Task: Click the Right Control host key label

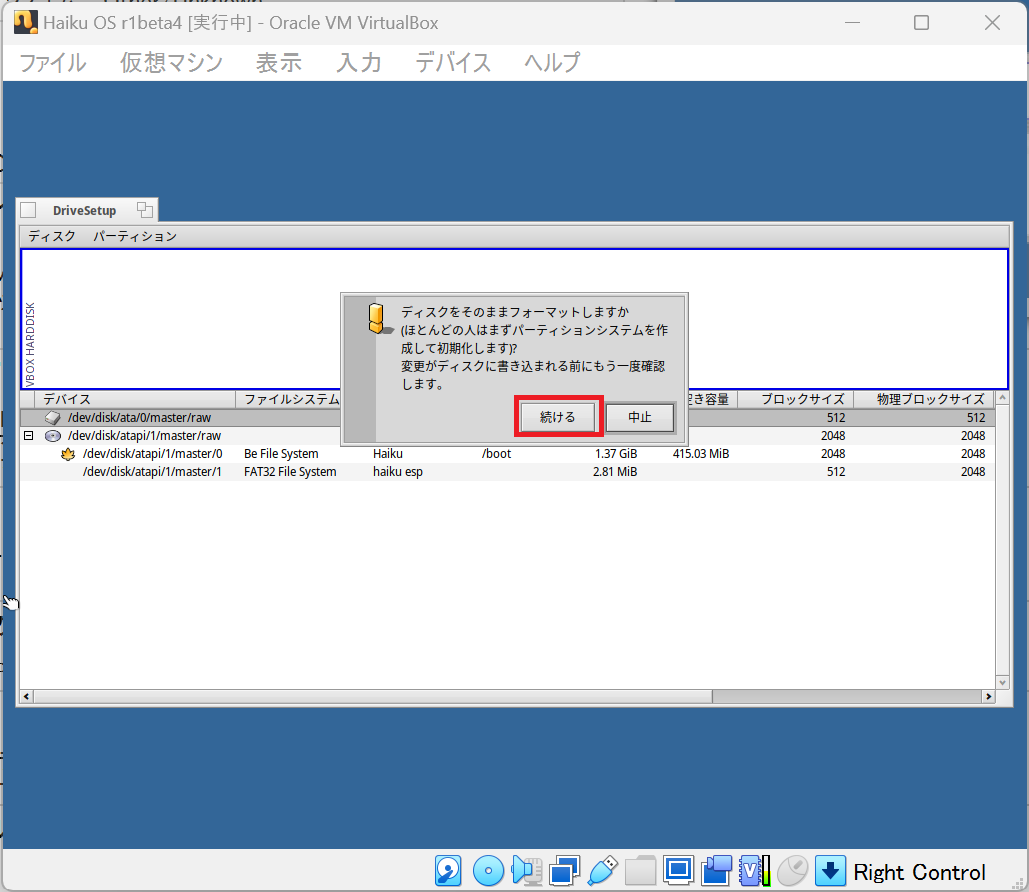Action: pyautogui.click(x=919, y=872)
